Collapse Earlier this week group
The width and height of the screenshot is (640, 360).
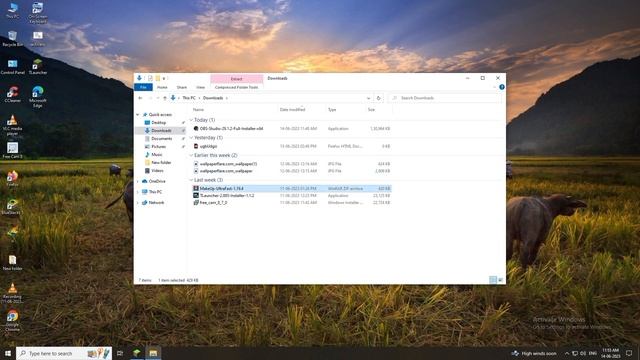[x=191, y=156]
